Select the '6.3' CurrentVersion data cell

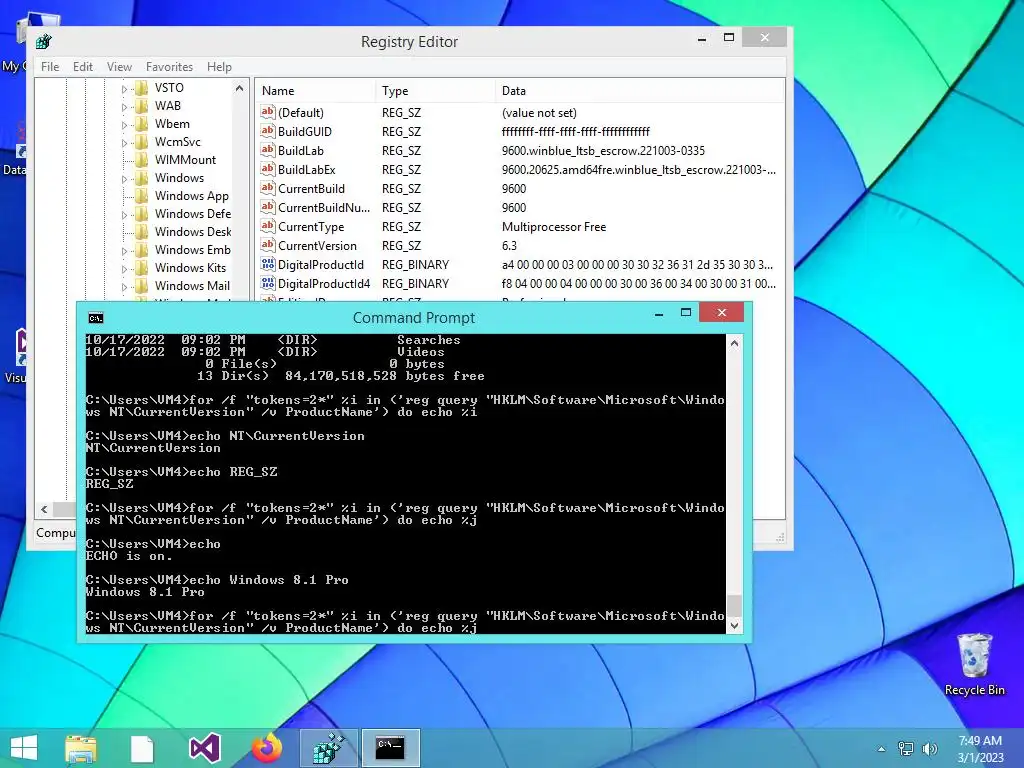pos(509,246)
